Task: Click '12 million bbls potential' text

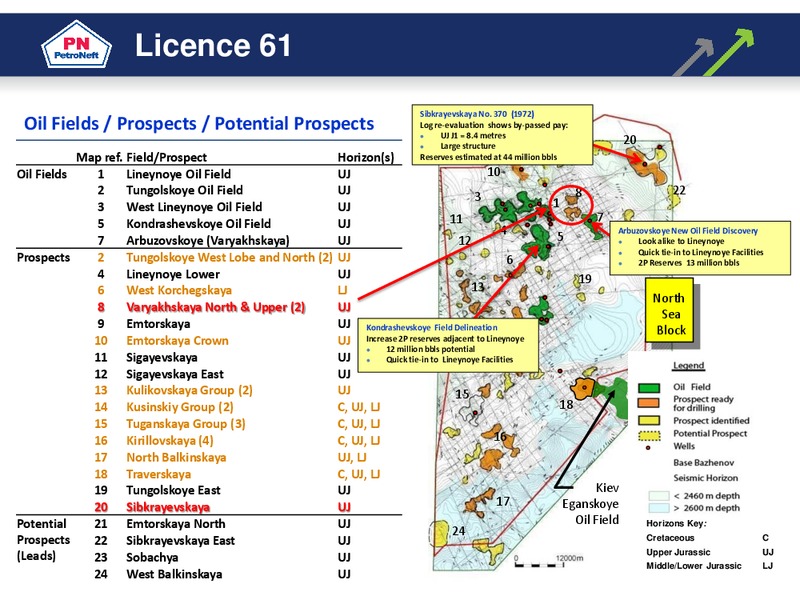Action: [x=430, y=349]
